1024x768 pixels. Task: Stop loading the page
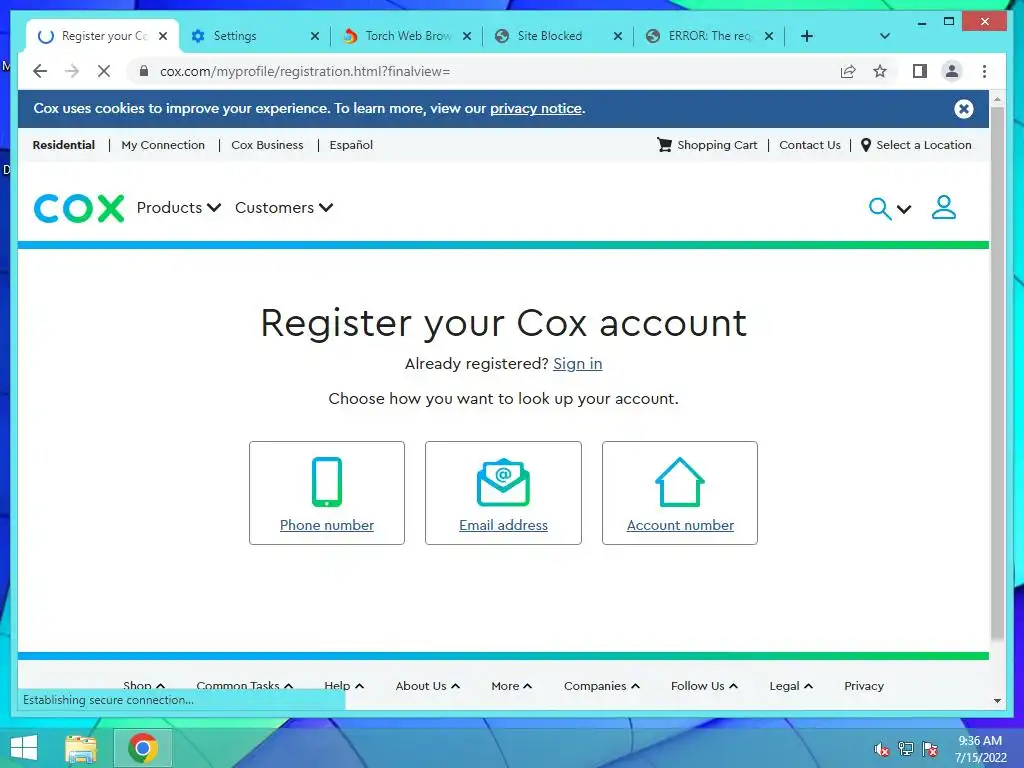pos(104,71)
